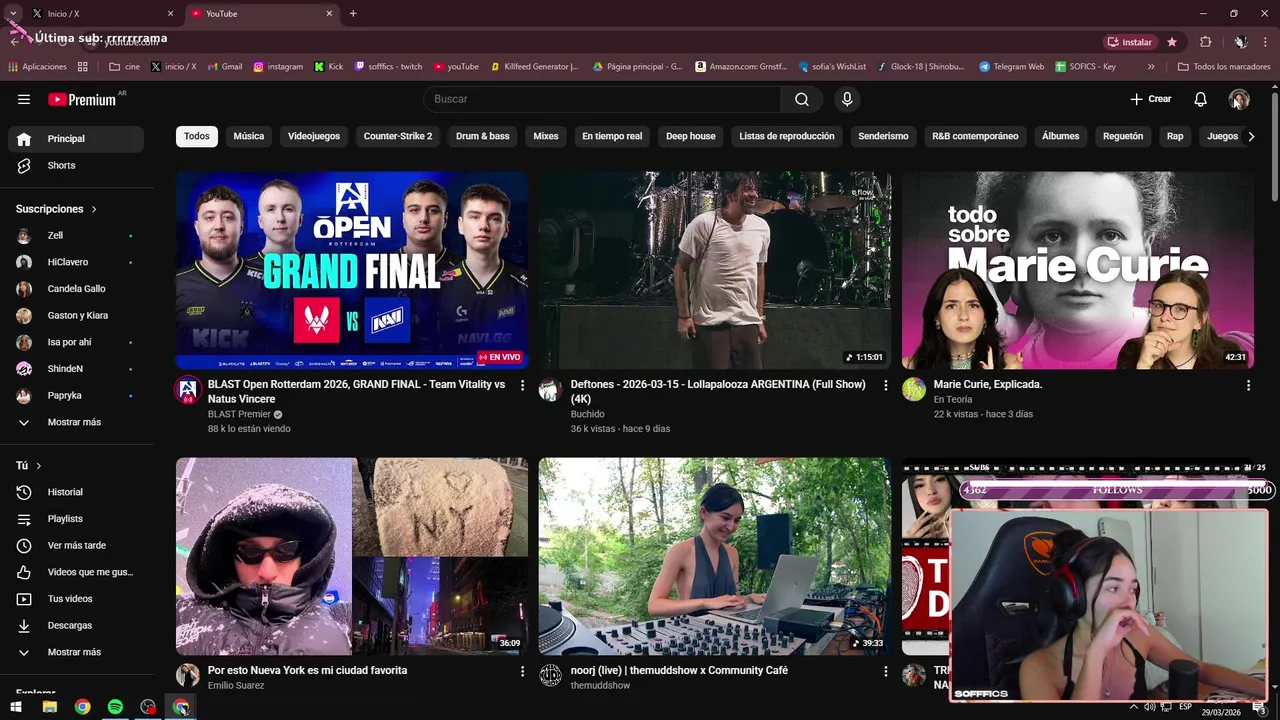Viewport: 1280px width, 720px height.
Task: Open Candela Gallo subscription channel
Action: coord(76,289)
